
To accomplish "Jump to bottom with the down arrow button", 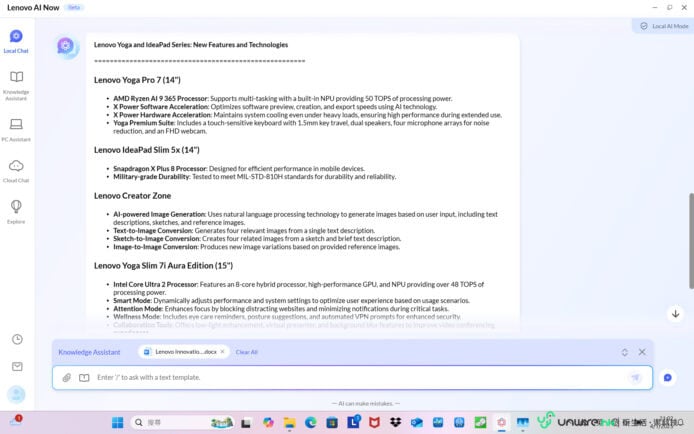I will point(675,314).
